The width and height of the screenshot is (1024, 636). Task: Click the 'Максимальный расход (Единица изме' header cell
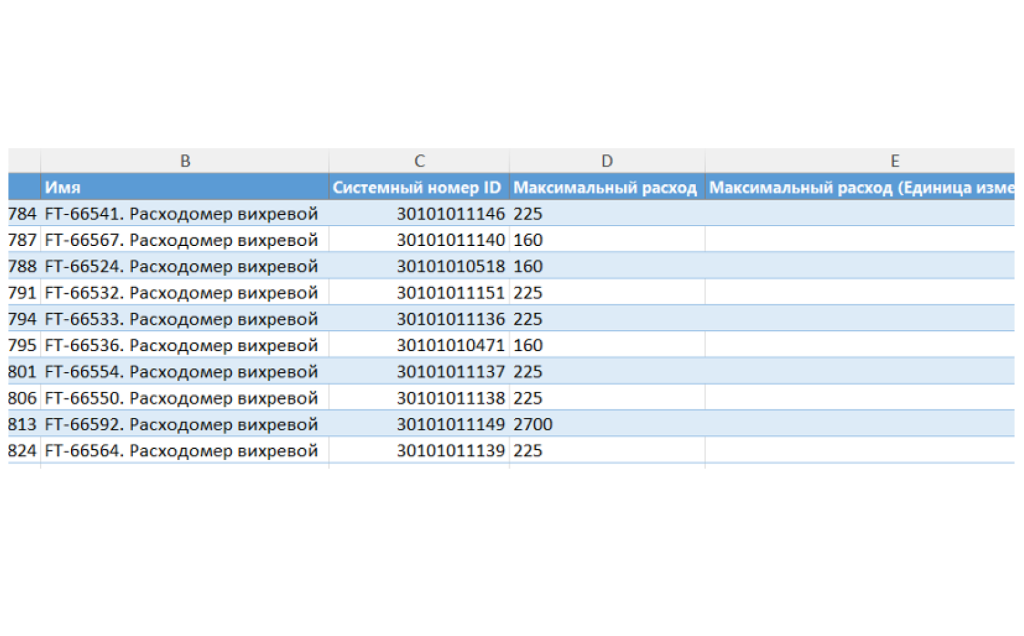coord(860,187)
